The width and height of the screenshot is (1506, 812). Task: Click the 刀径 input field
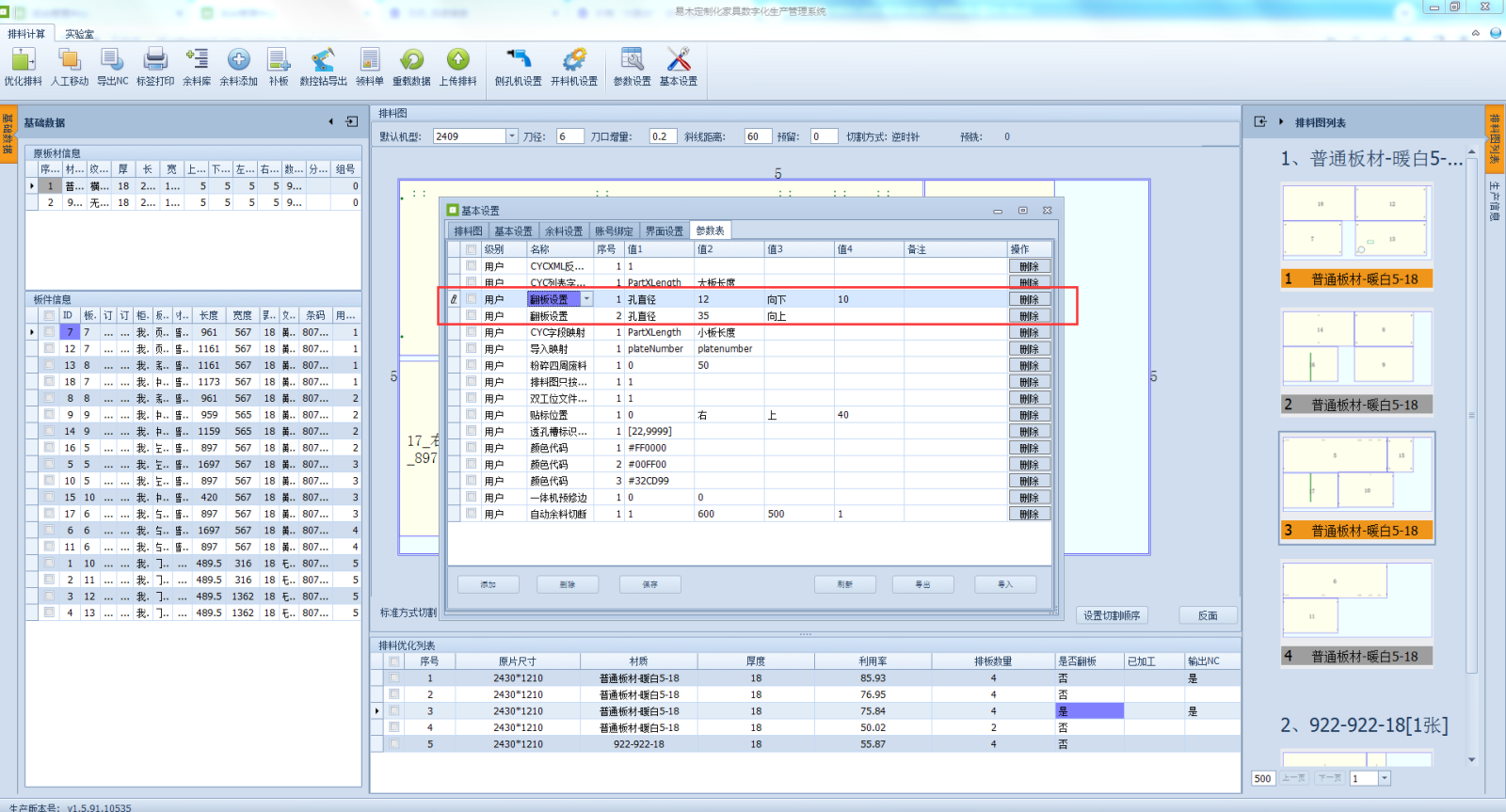[569, 136]
